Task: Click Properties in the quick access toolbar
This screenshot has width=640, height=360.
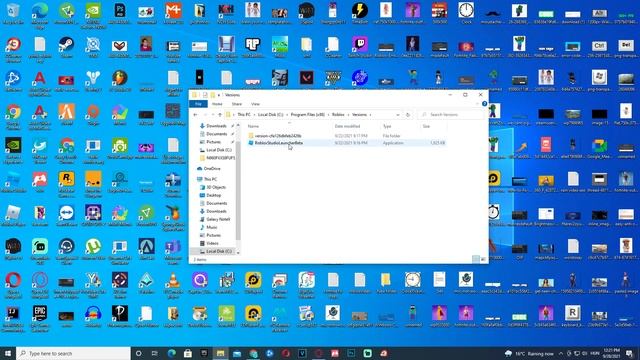Action: point(205,95)
